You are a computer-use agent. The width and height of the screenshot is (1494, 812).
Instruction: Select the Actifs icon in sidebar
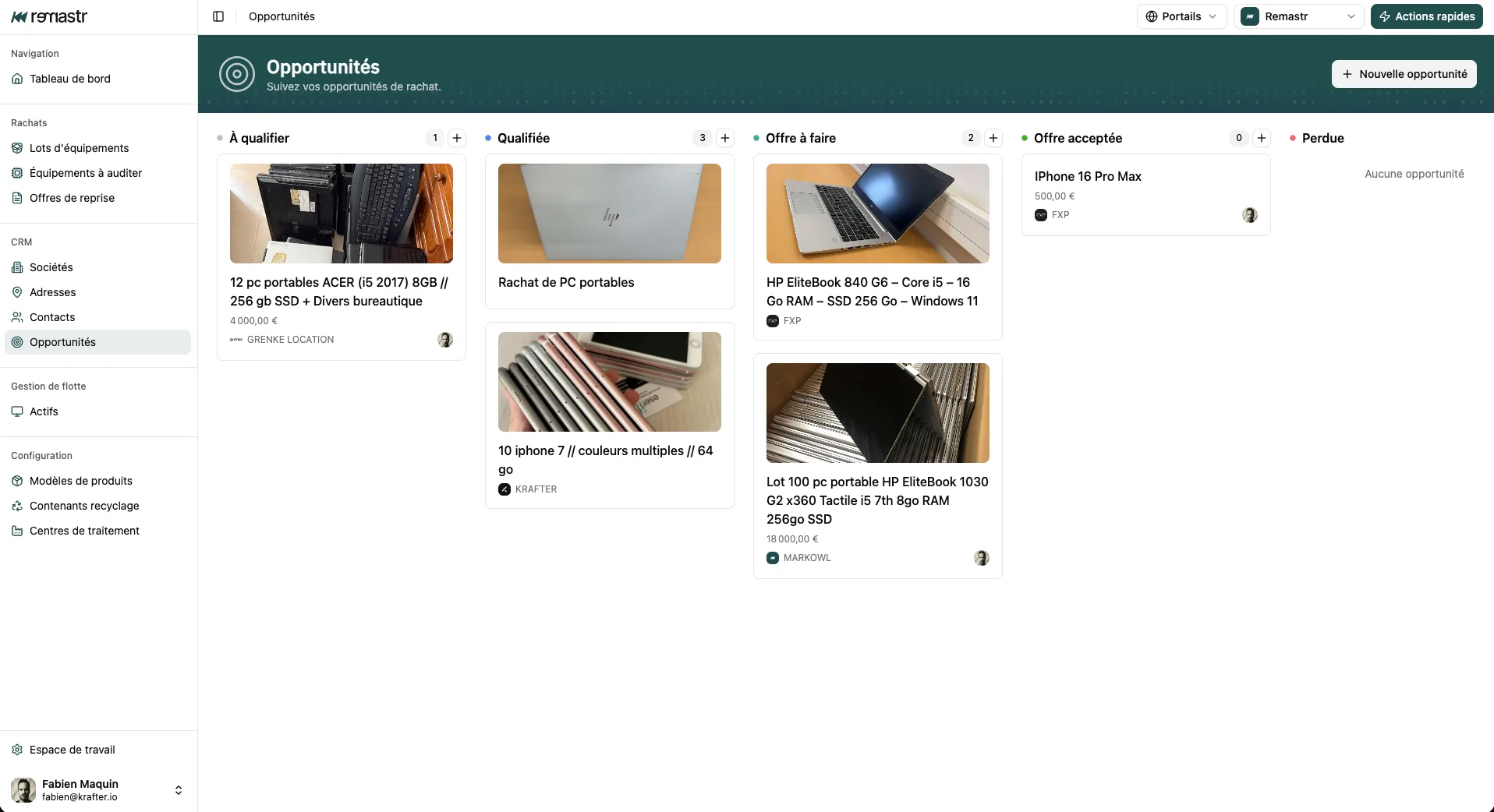(17, 411)
